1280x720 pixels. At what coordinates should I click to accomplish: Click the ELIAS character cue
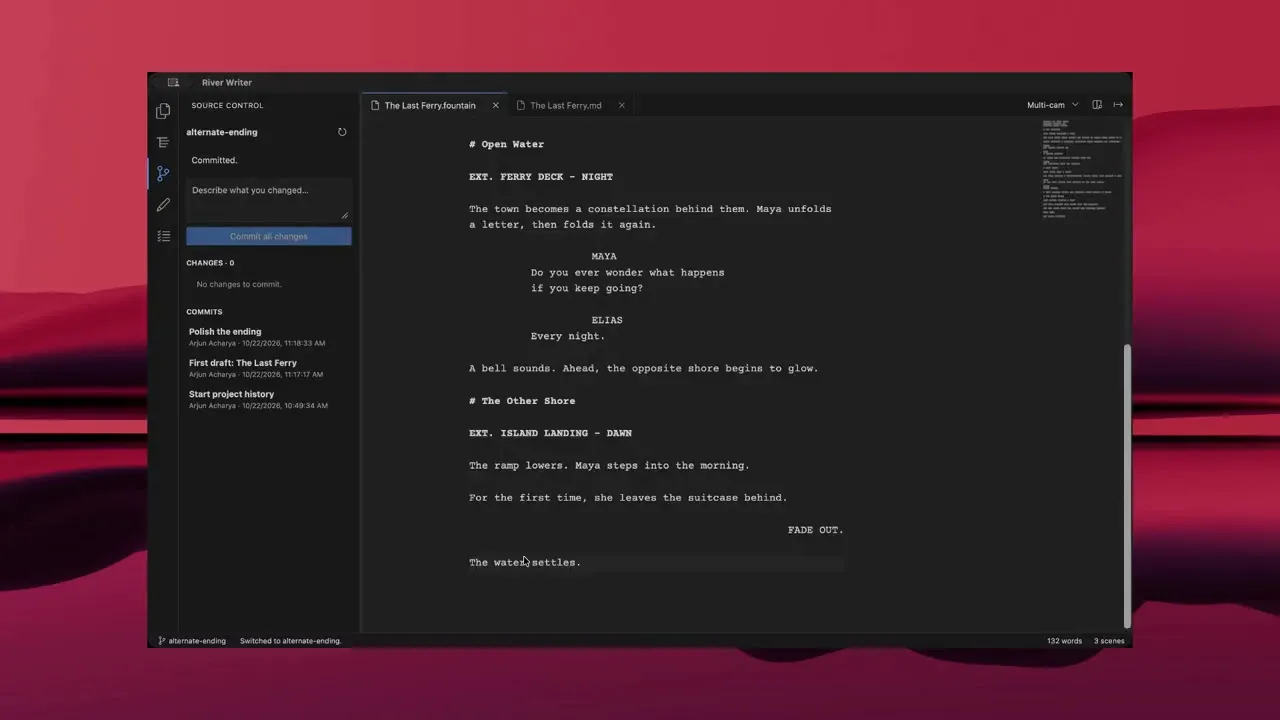pyautogui.click(x=607, y=320)
